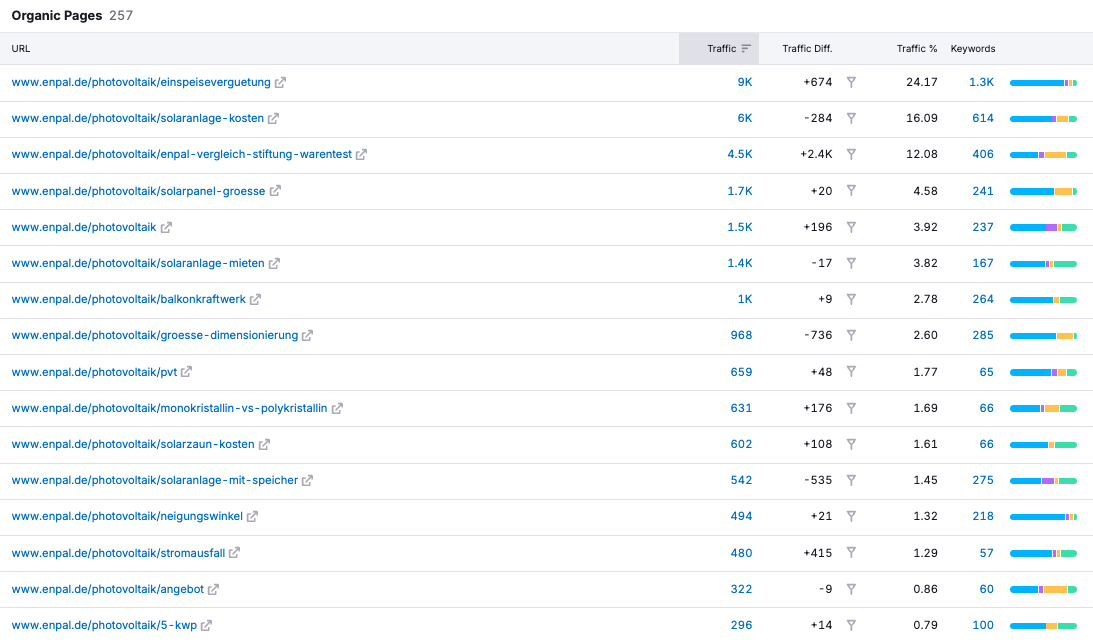Click the Traffic Diff. column header
Viewport: 1093px width, 643px height.
click(x=806, y=49)
